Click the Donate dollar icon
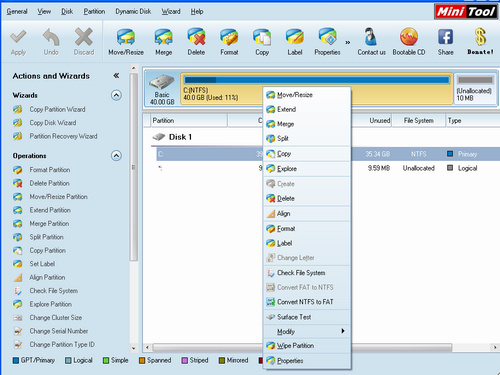500x375 pixels. click(480, 37)
